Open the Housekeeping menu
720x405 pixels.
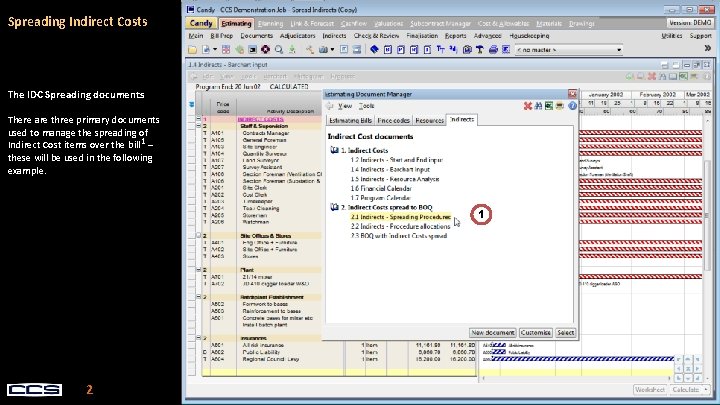529,36
